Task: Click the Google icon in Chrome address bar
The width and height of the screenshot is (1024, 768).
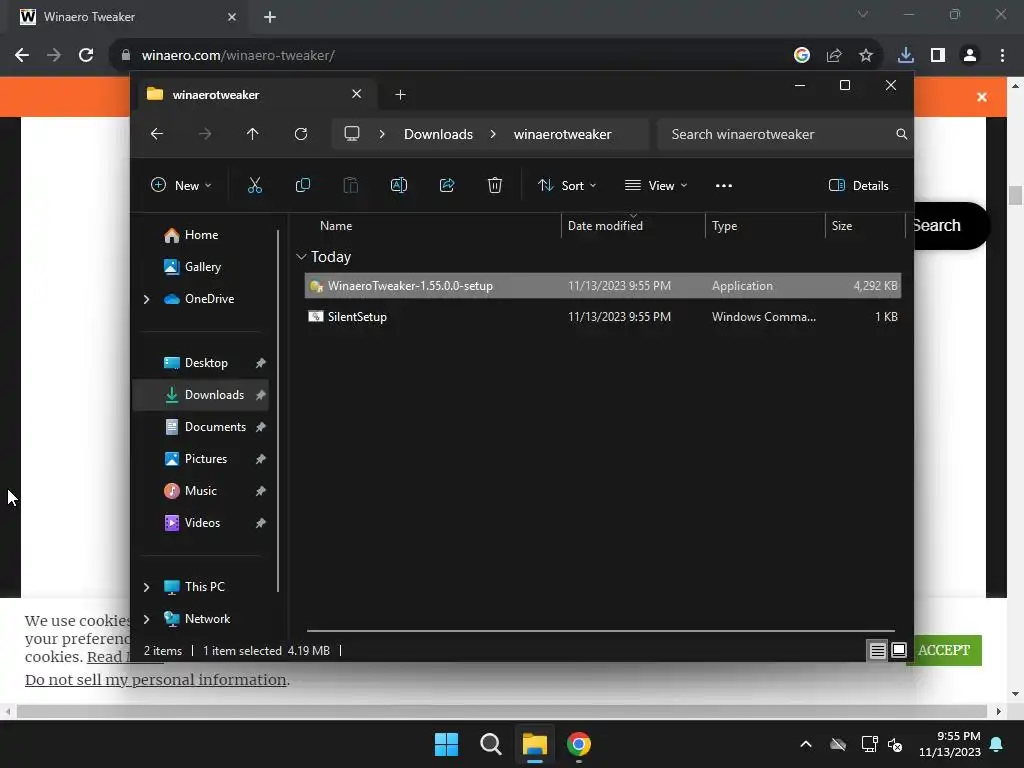Action: point(802,56)
